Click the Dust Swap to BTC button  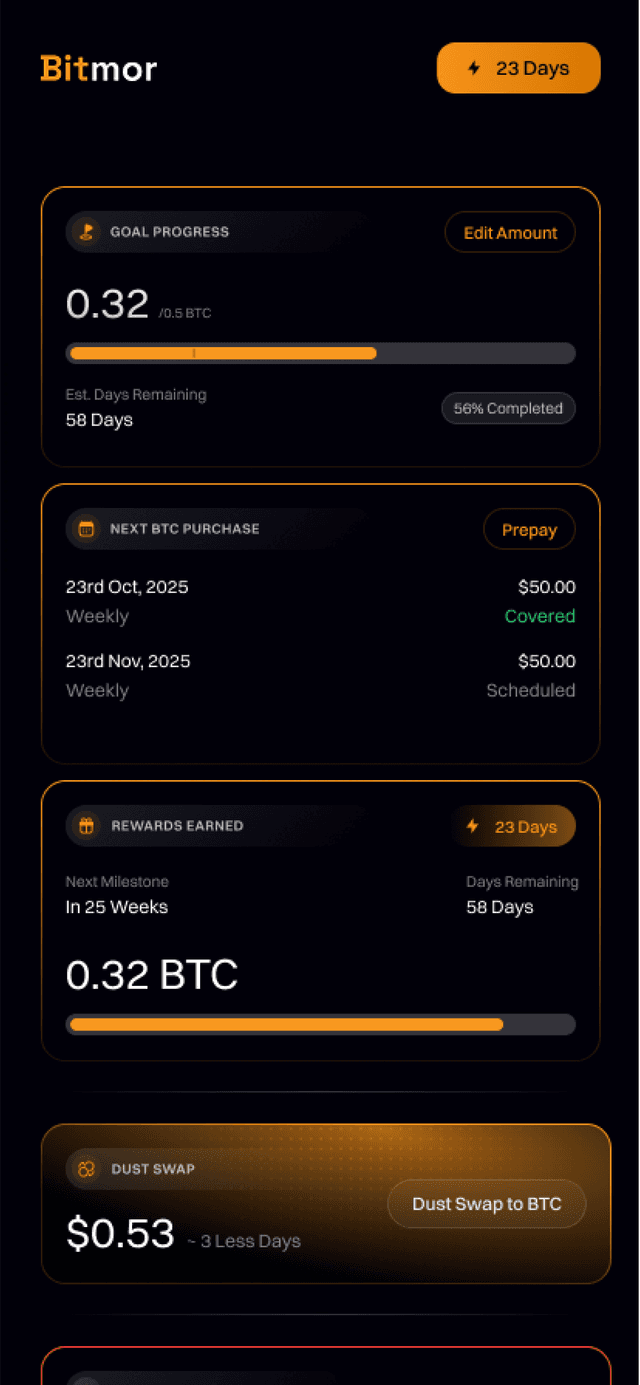(487, 1204)
